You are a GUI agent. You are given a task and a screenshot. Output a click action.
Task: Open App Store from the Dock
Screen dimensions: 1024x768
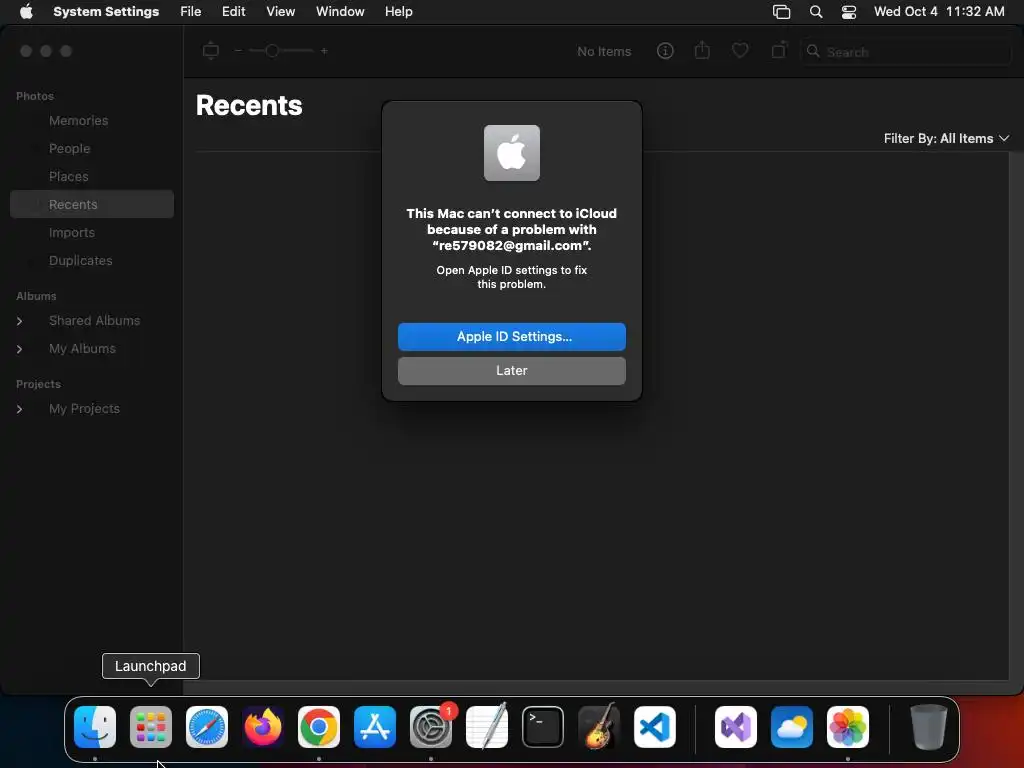(375, 727)
